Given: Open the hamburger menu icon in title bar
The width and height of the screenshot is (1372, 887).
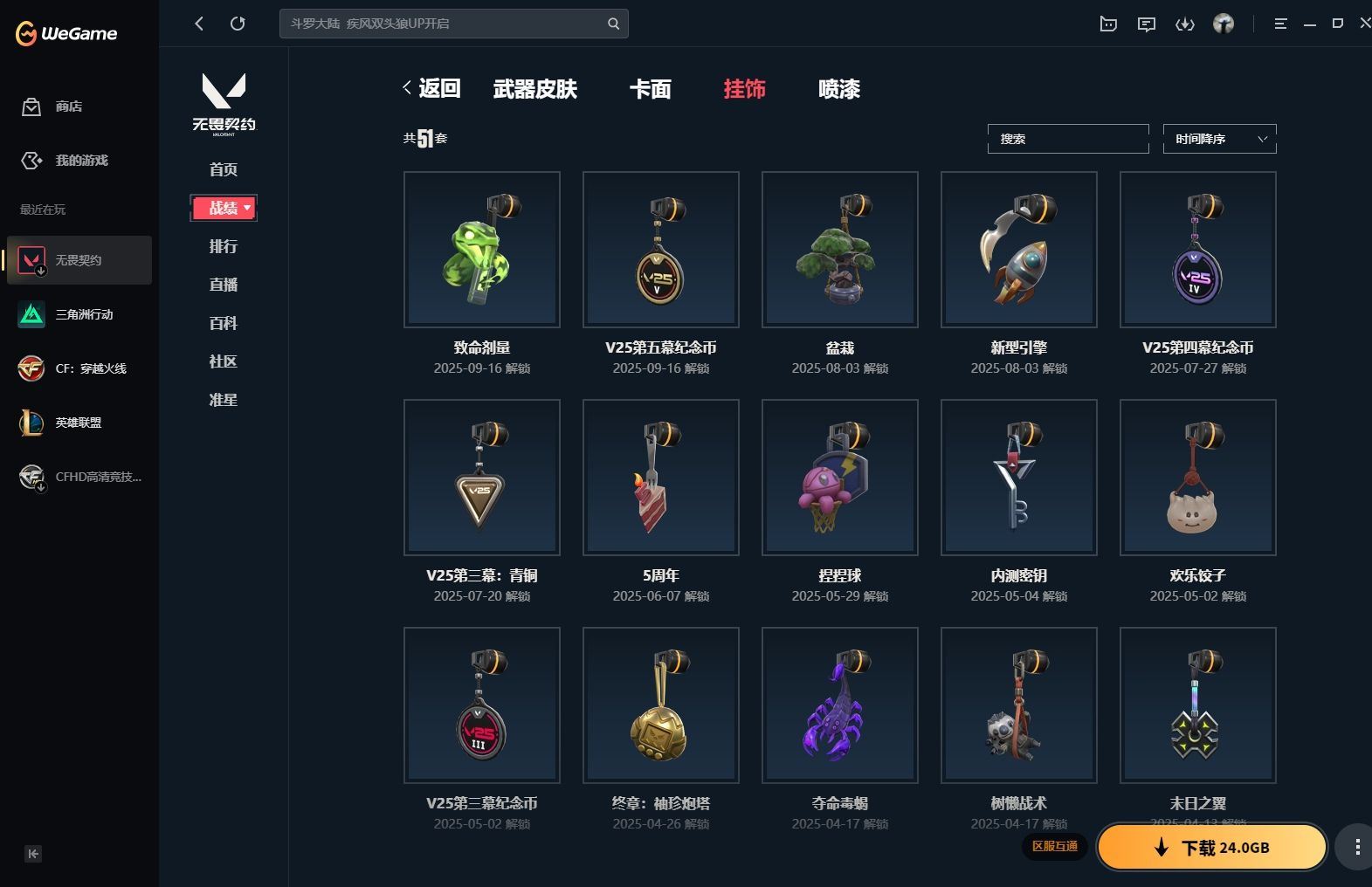Looking at the screenshot, I should (1280, 24).
